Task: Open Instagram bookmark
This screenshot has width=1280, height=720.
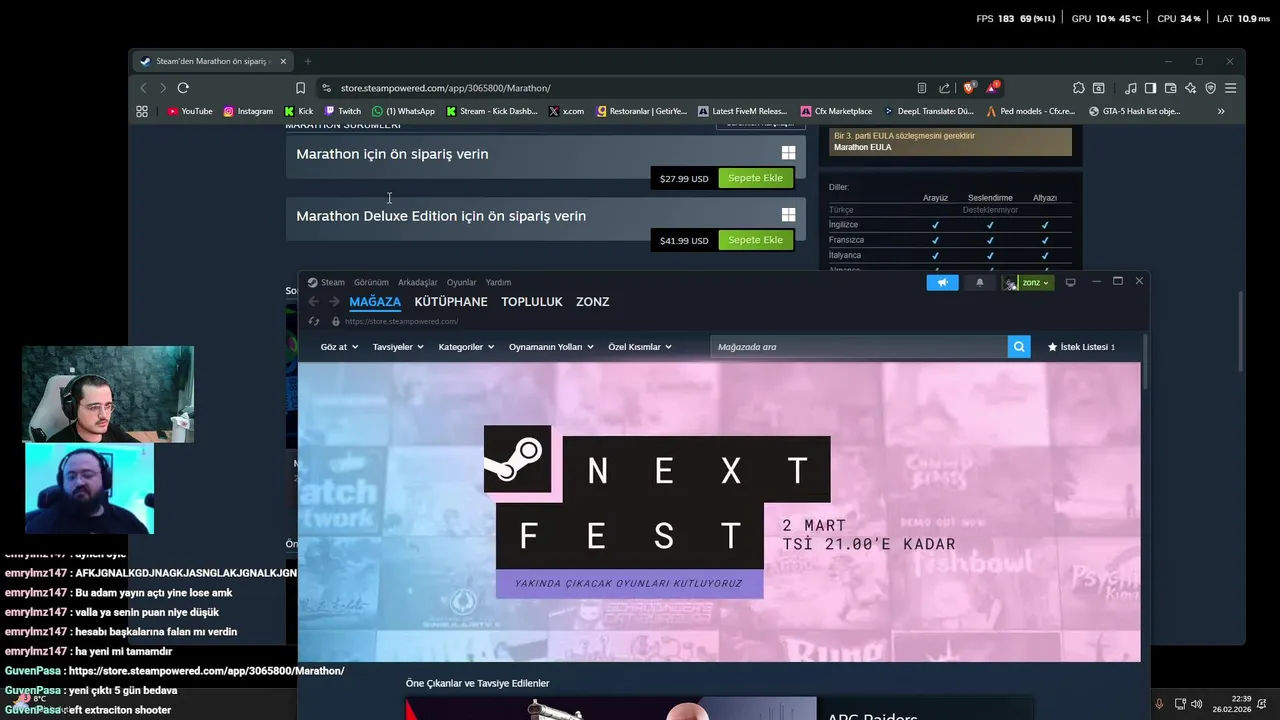Action: pyautogui.click(x=248, y=111)
